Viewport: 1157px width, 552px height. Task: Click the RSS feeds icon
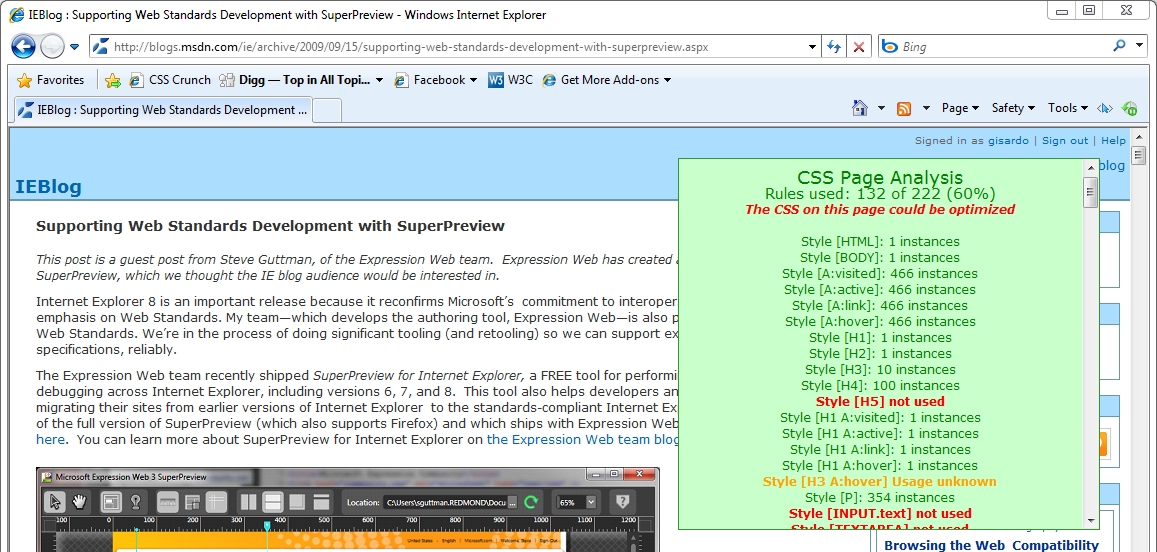pos(904,109)
